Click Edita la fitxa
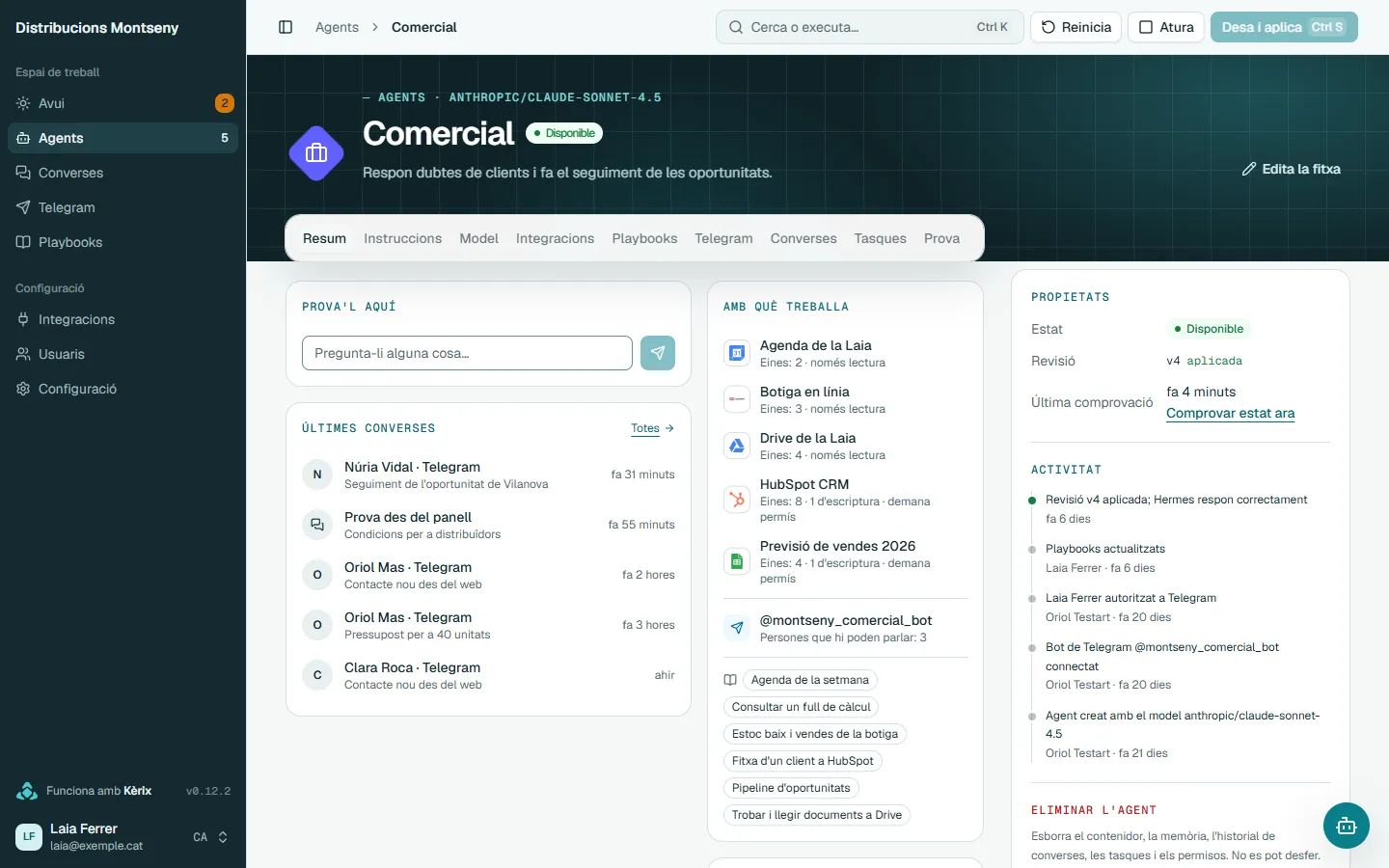This screenshot has width=1389, height=868. coord(1291,169)
